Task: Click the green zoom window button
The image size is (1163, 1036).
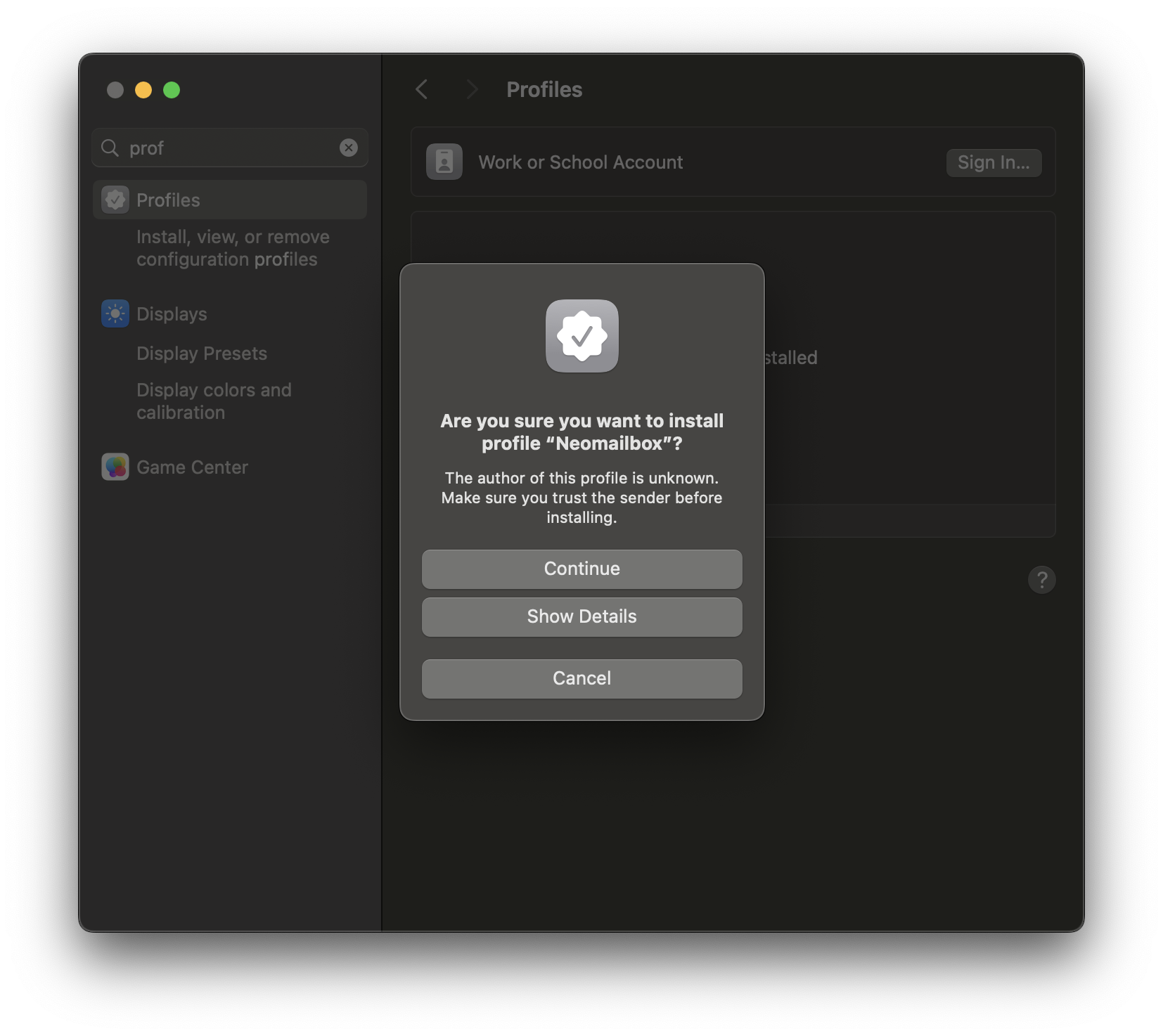Action: point(172,90)
